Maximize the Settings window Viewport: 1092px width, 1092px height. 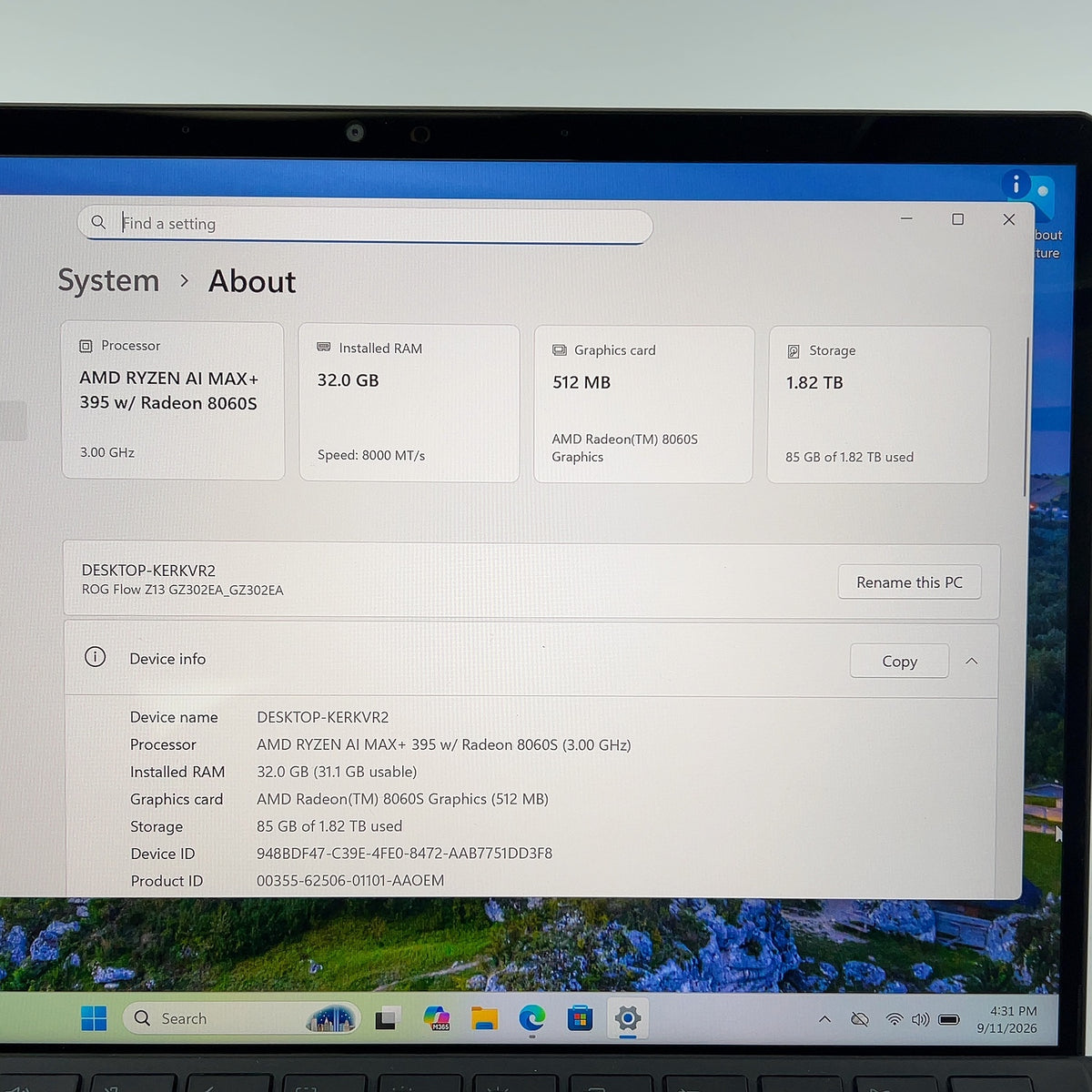[957, 219]
